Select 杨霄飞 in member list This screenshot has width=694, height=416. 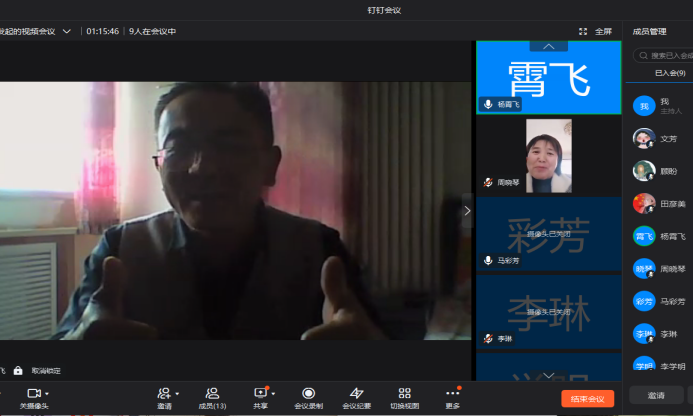[x=659, y=236]
